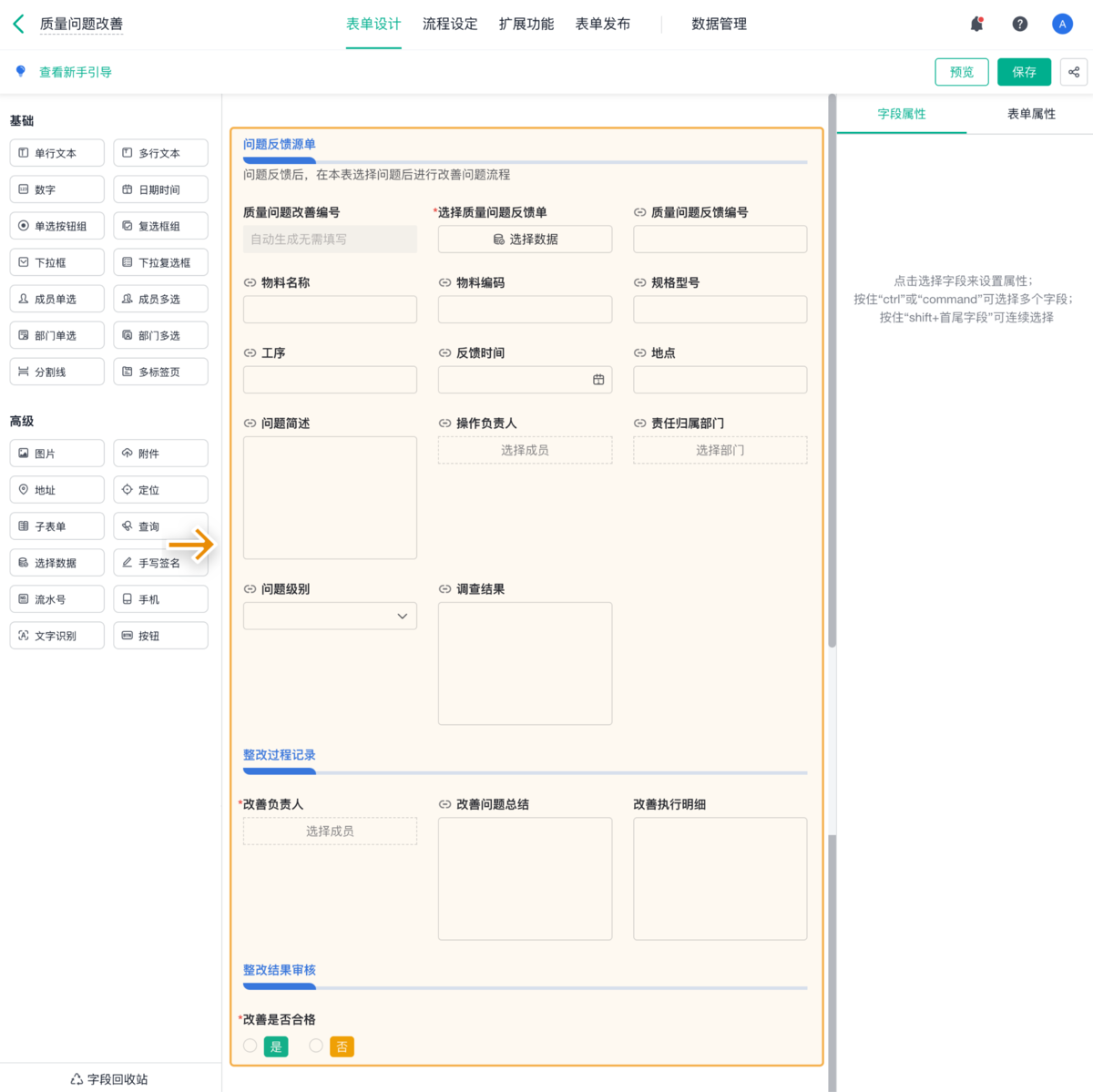Click the share icon next to 保存

(1074, 72)
